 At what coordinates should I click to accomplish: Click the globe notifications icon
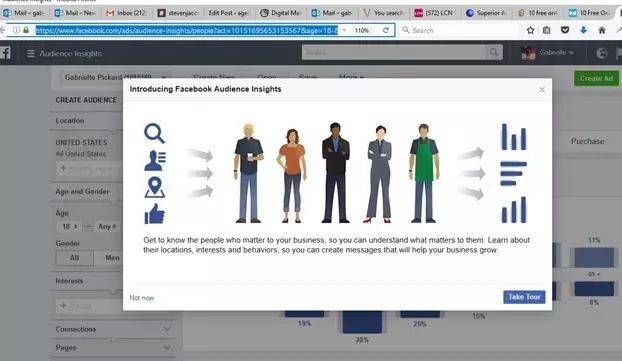click(x=602, y=53)
